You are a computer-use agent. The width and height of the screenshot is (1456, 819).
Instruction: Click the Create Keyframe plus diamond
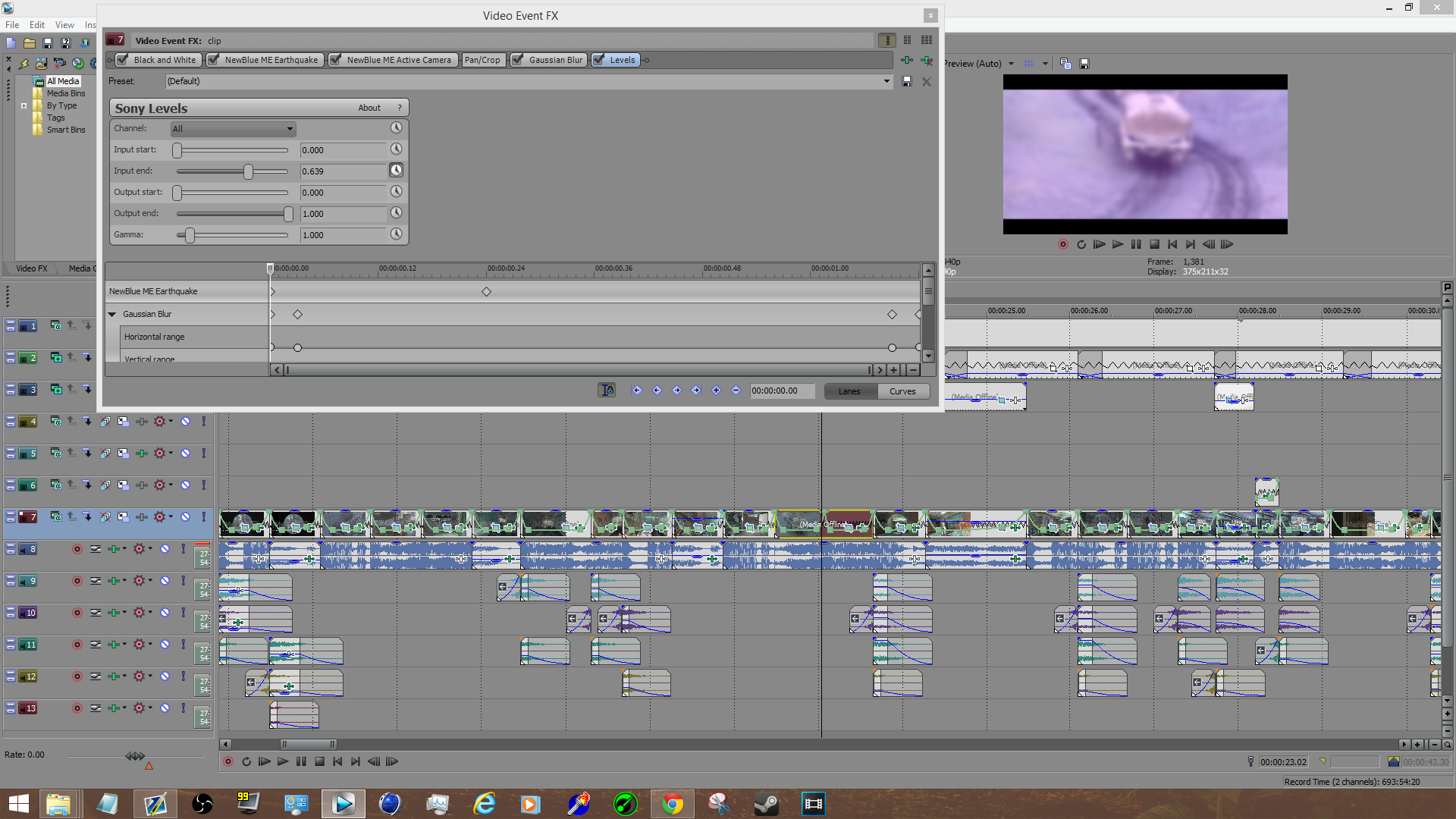tap(716, 391)
